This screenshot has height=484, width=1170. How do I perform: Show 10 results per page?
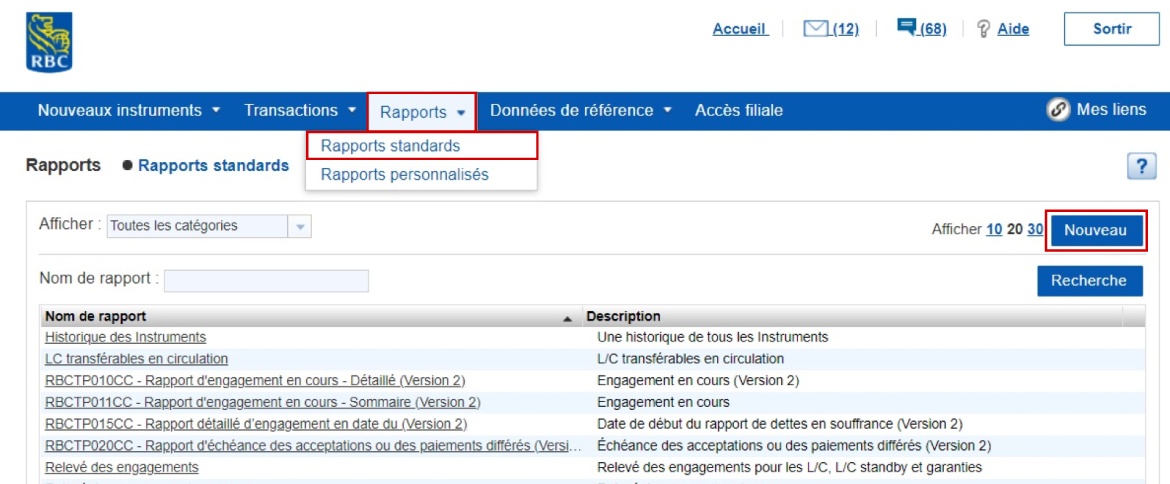(993, 229)
